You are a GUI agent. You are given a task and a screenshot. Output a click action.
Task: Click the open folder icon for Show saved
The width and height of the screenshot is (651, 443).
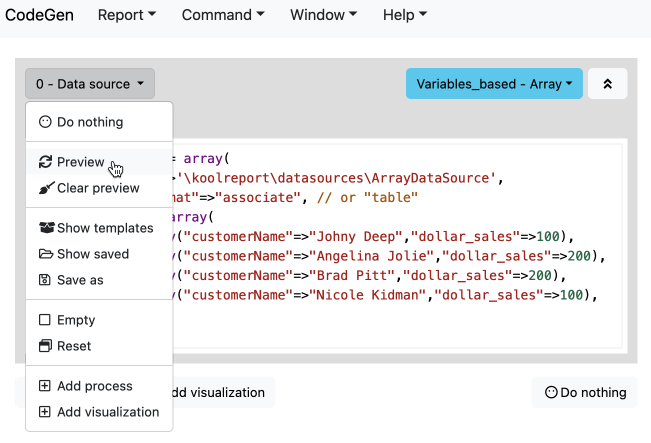pyautogui.click(x=46, y=254)
